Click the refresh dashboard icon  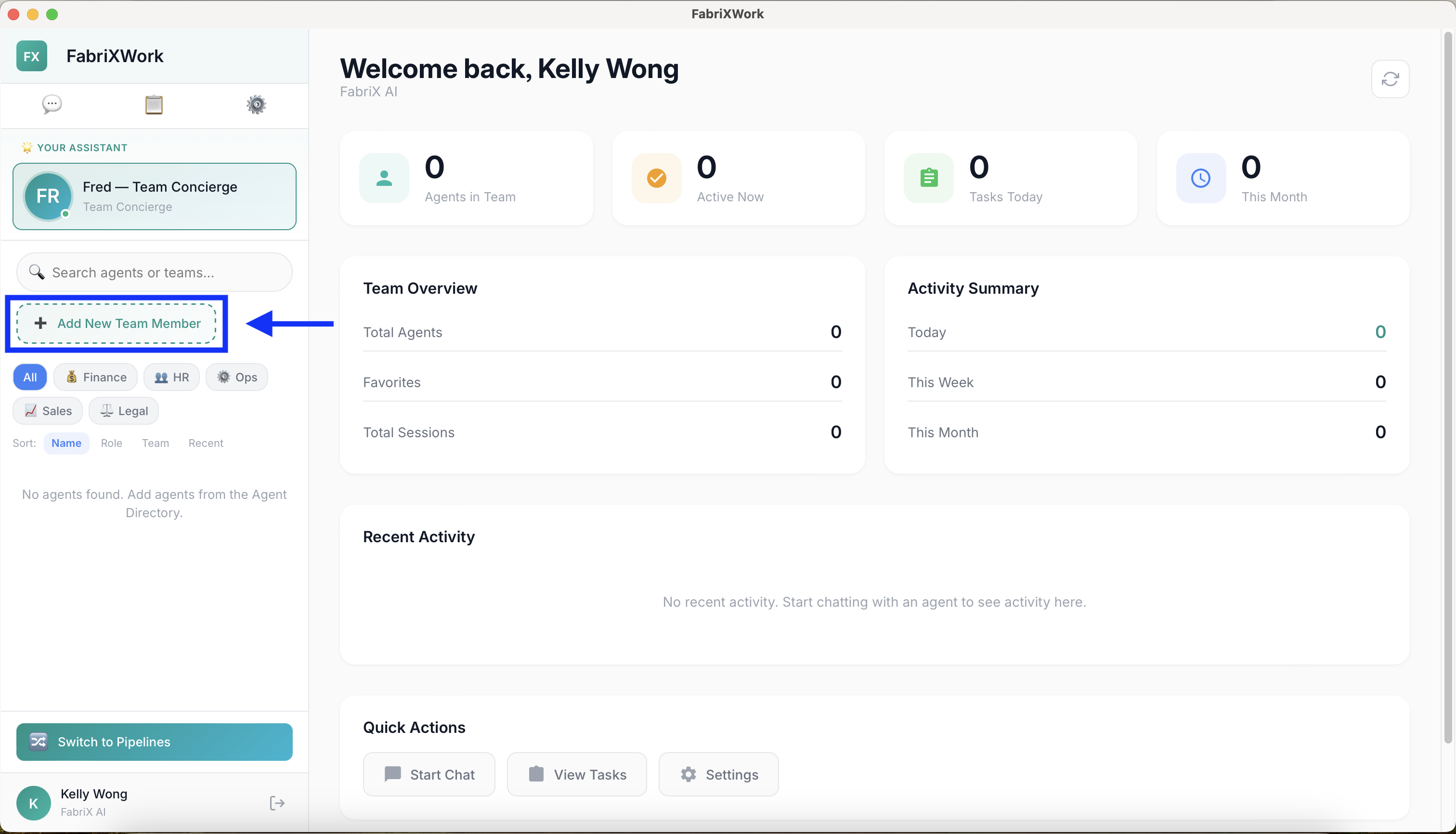point(1390,79)
